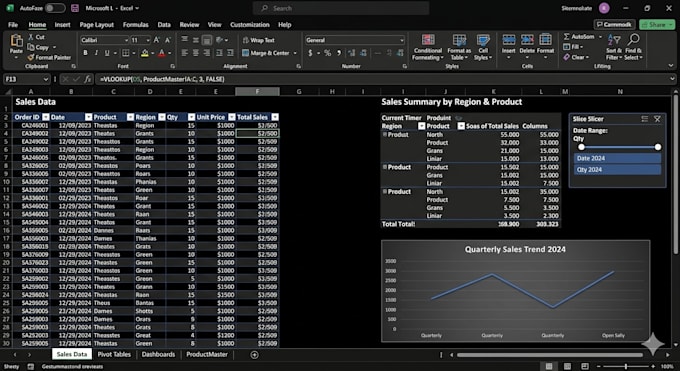Decrease font size with smaller A icon

coord(168,40)
